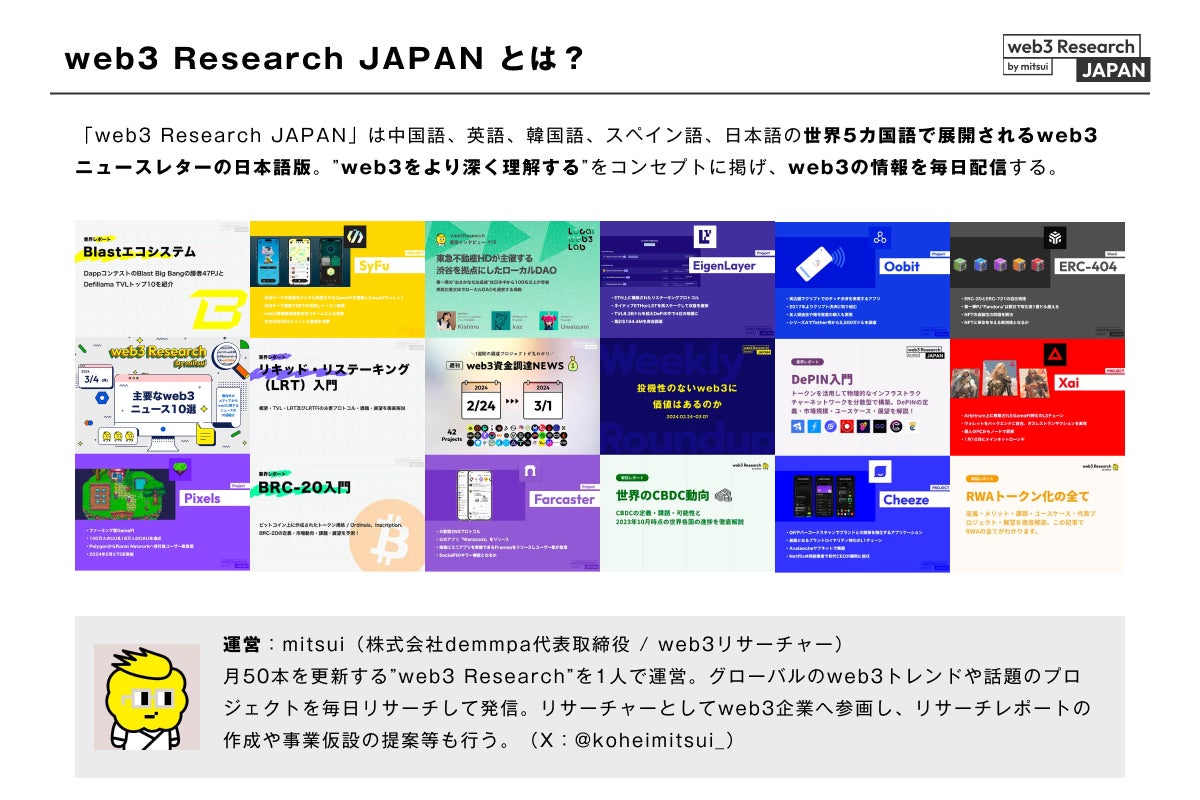
Task: Open the Weekly Roundup 投機性のないweb3 thumbnail
Action: click(687, 396)
